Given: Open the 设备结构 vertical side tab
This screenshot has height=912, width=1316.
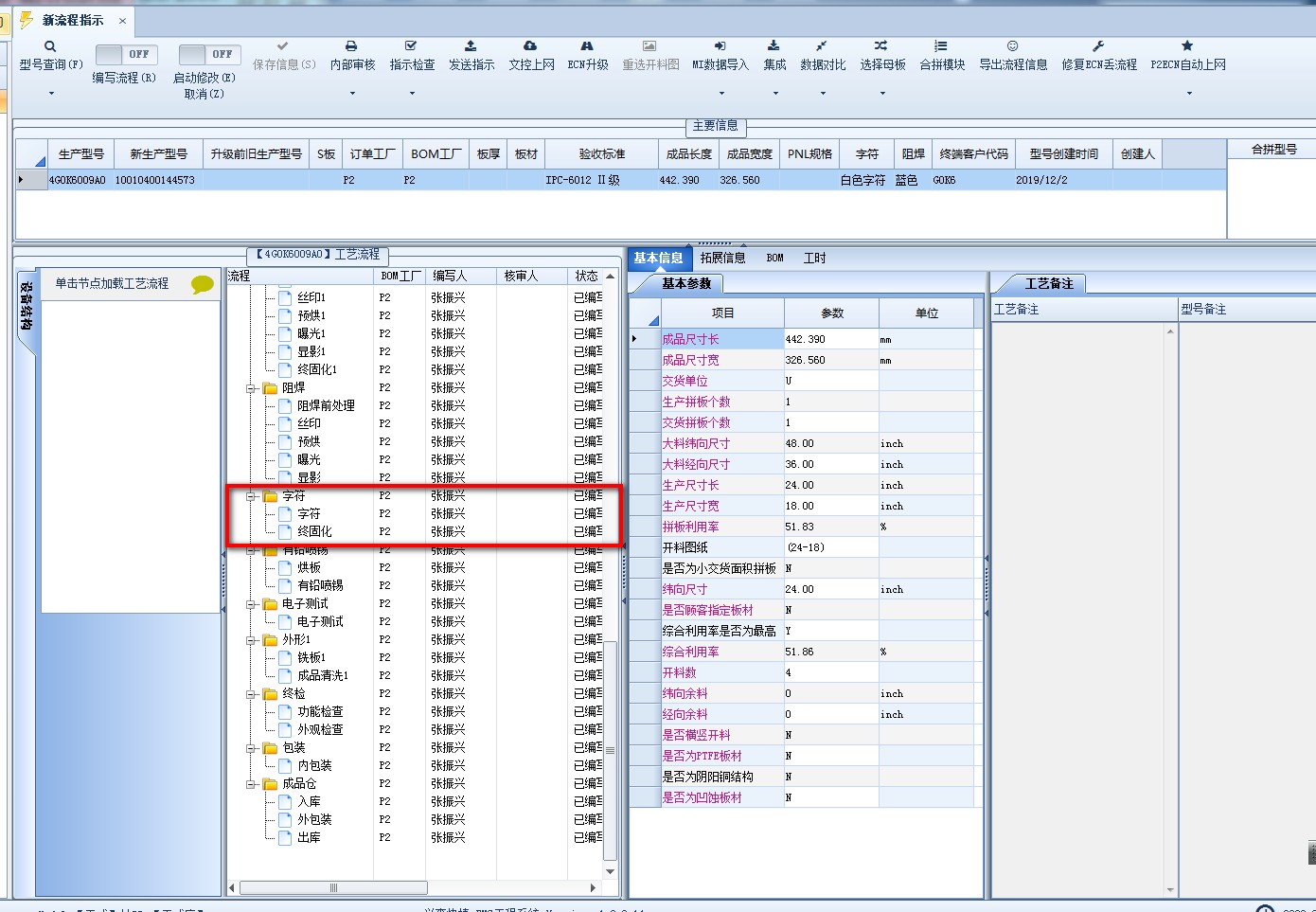Looking at the screenshot, I should (27, 306).
